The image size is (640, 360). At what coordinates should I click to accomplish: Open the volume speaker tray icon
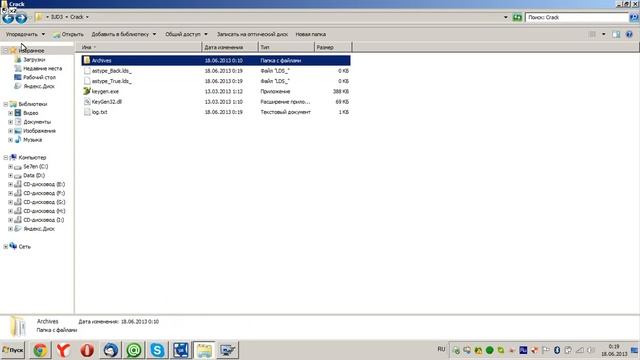click(591, 350)
